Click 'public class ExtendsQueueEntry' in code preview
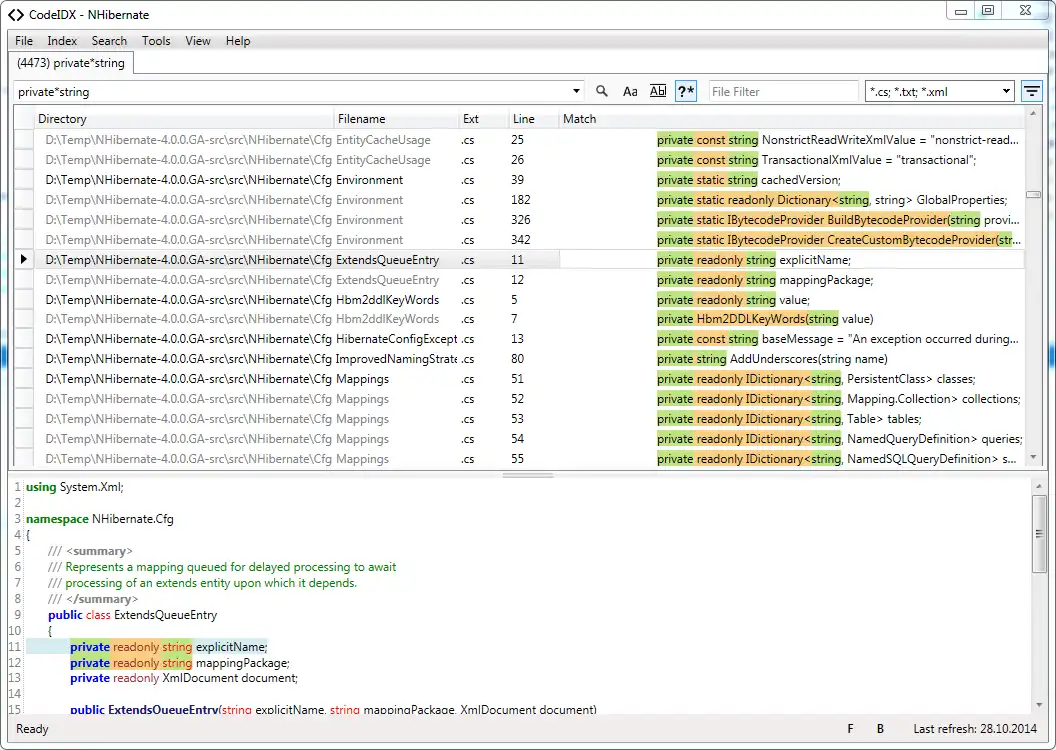The image size is (1056, 750). pyautogui.click(x=133, y=615)
